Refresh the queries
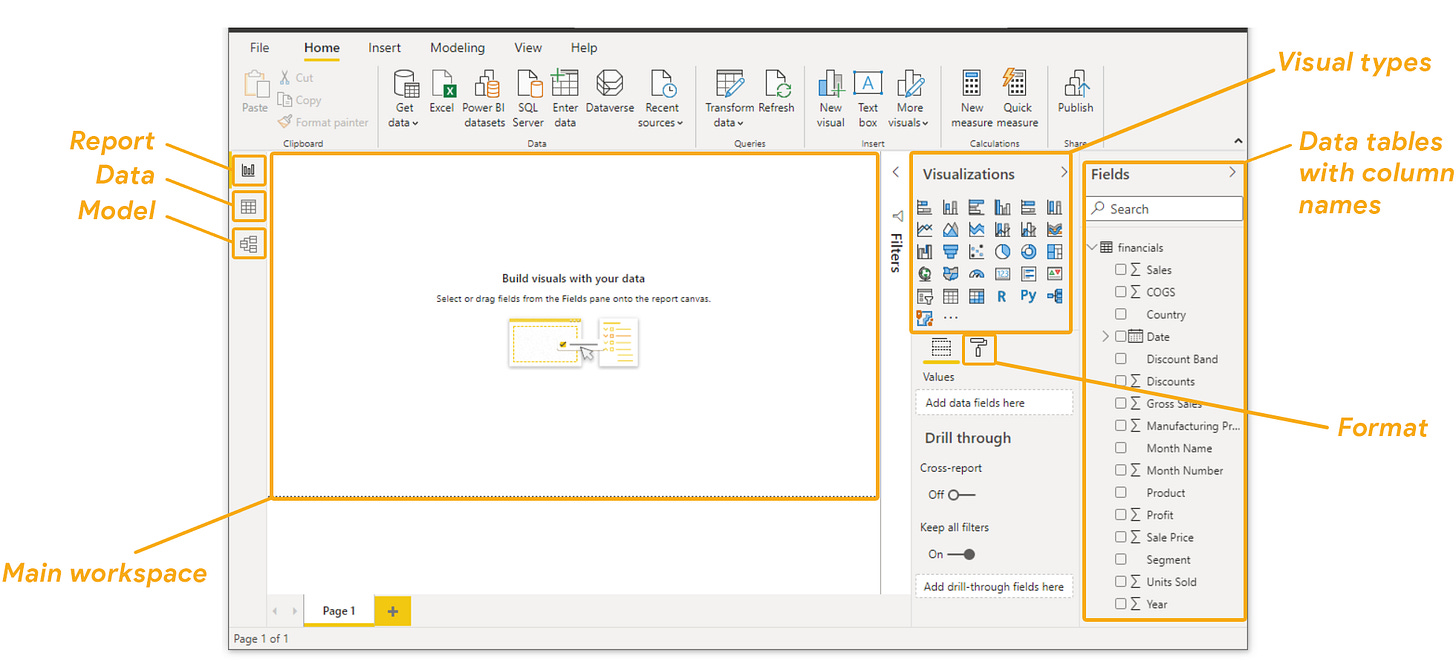This screenshot has width=1456, height=662. 776,92
